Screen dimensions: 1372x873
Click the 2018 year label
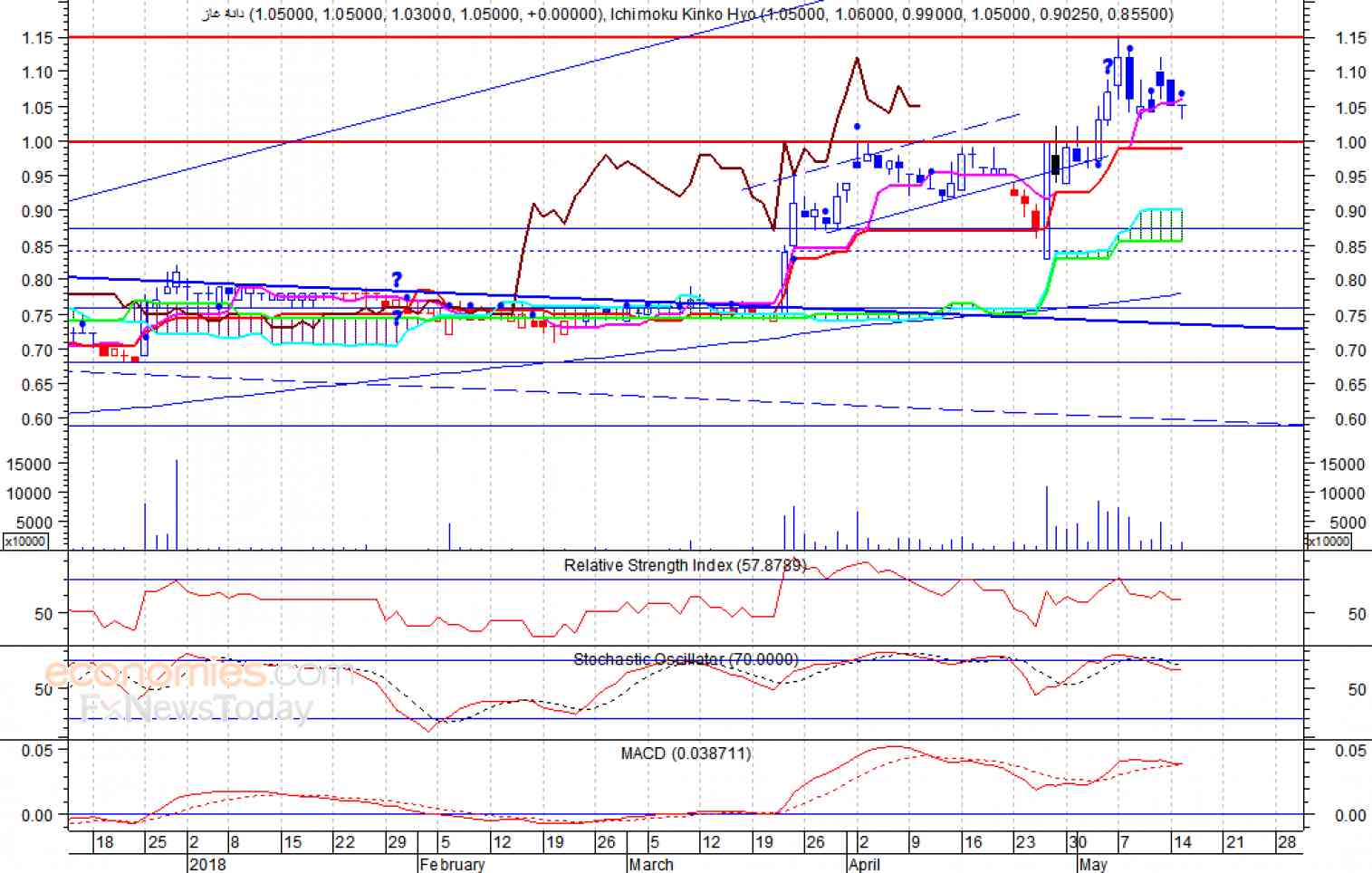207,864
